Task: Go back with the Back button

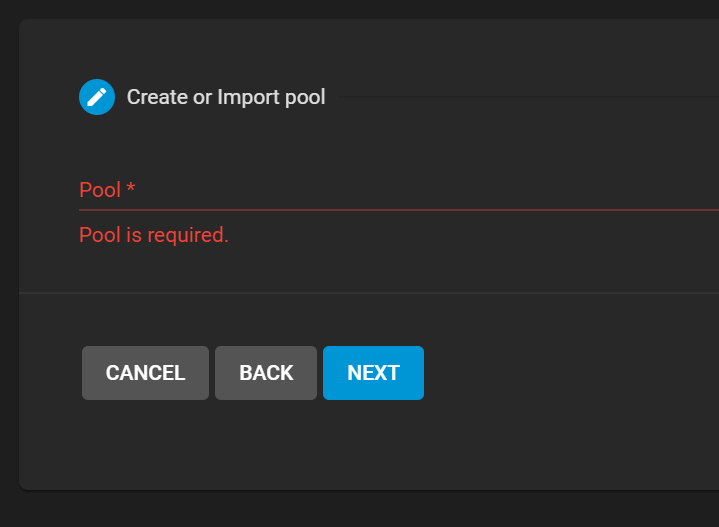Action: pos(266,373)
